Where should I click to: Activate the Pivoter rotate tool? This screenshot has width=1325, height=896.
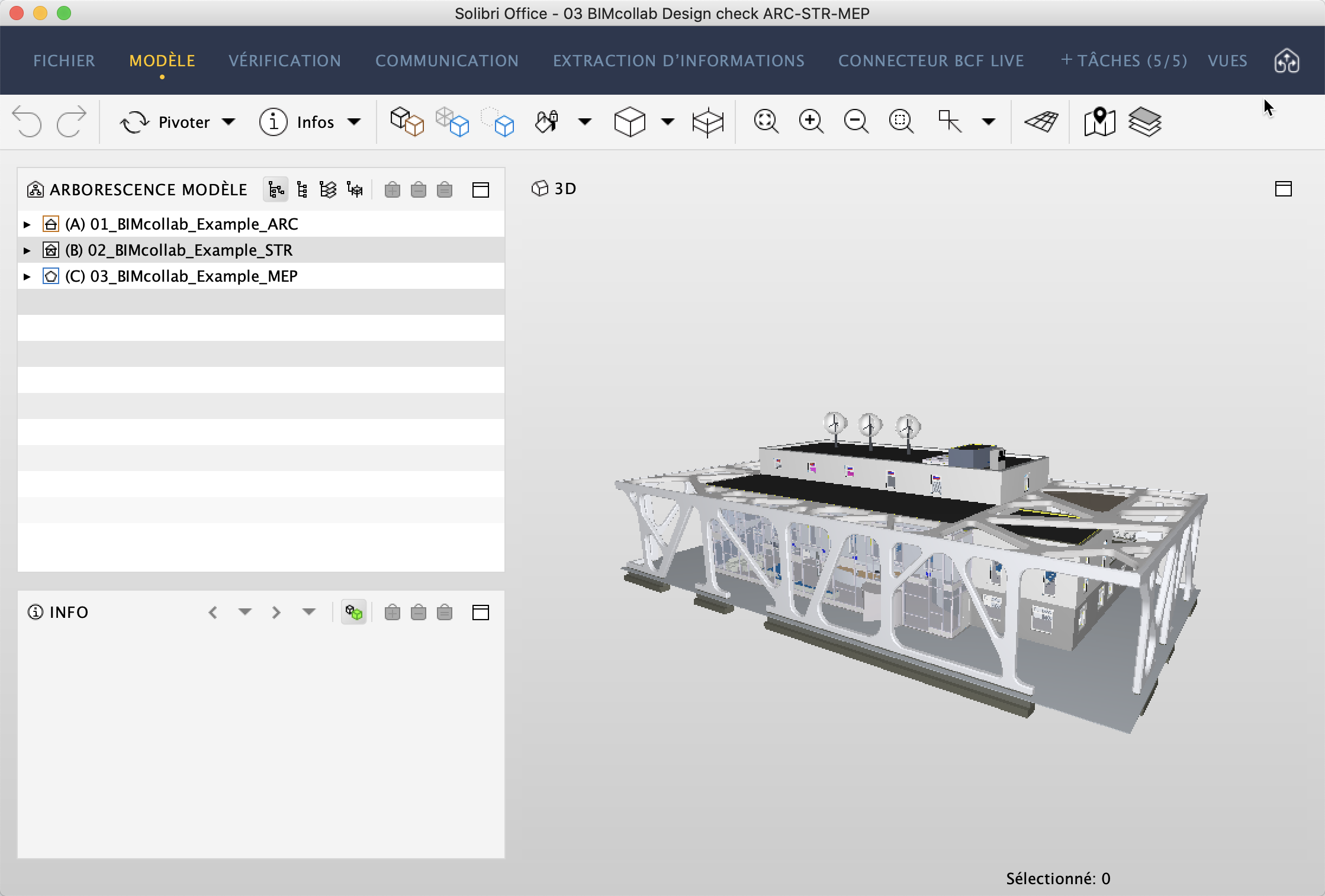[x=165, y=122]
